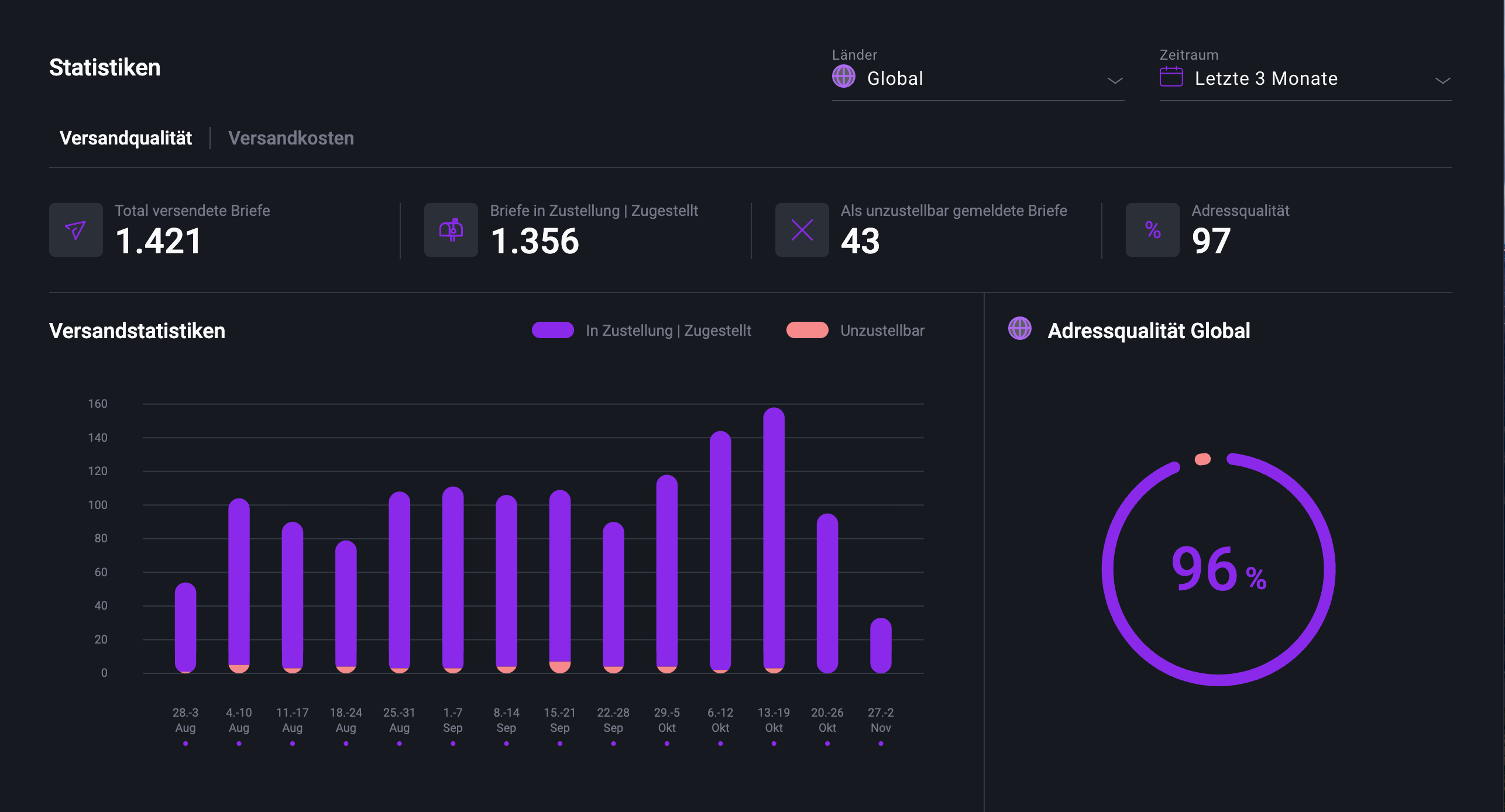The height and width of the screenshot is (812, 1505).
Task: Click the percent Adressqualität icon
Action: point(1152,230)
